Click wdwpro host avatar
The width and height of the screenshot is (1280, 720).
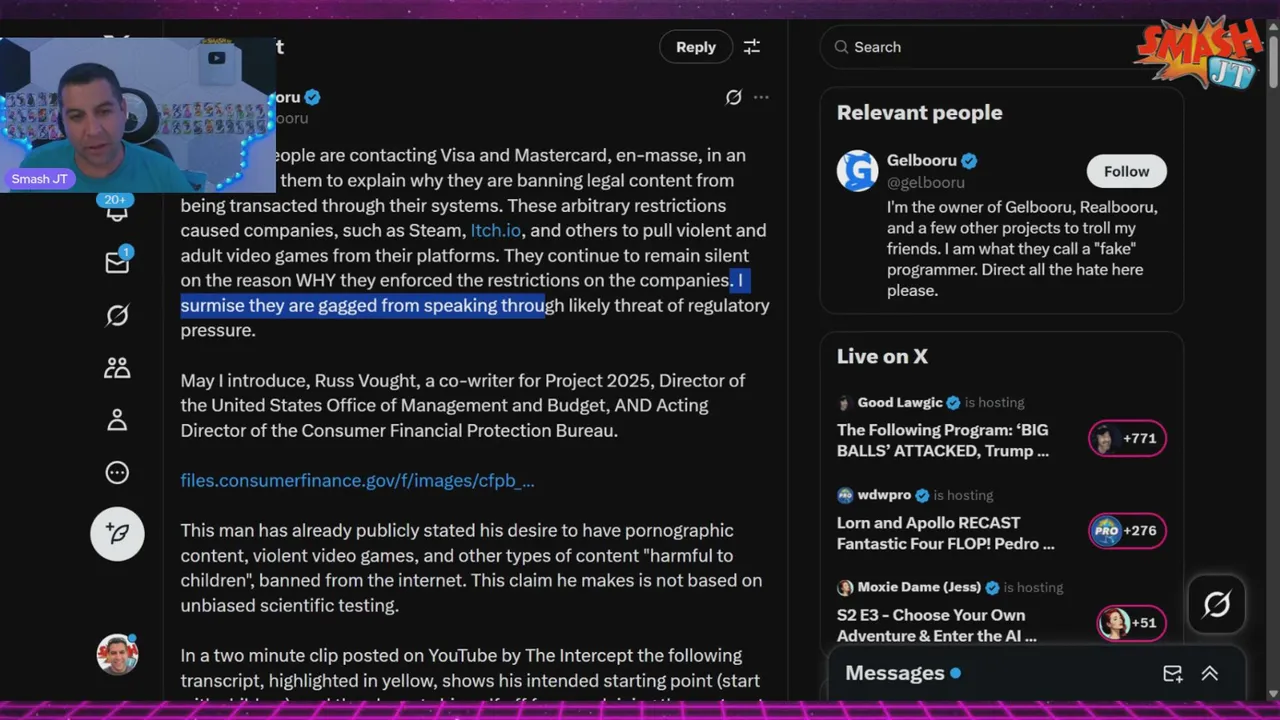(x=845, y=495)
